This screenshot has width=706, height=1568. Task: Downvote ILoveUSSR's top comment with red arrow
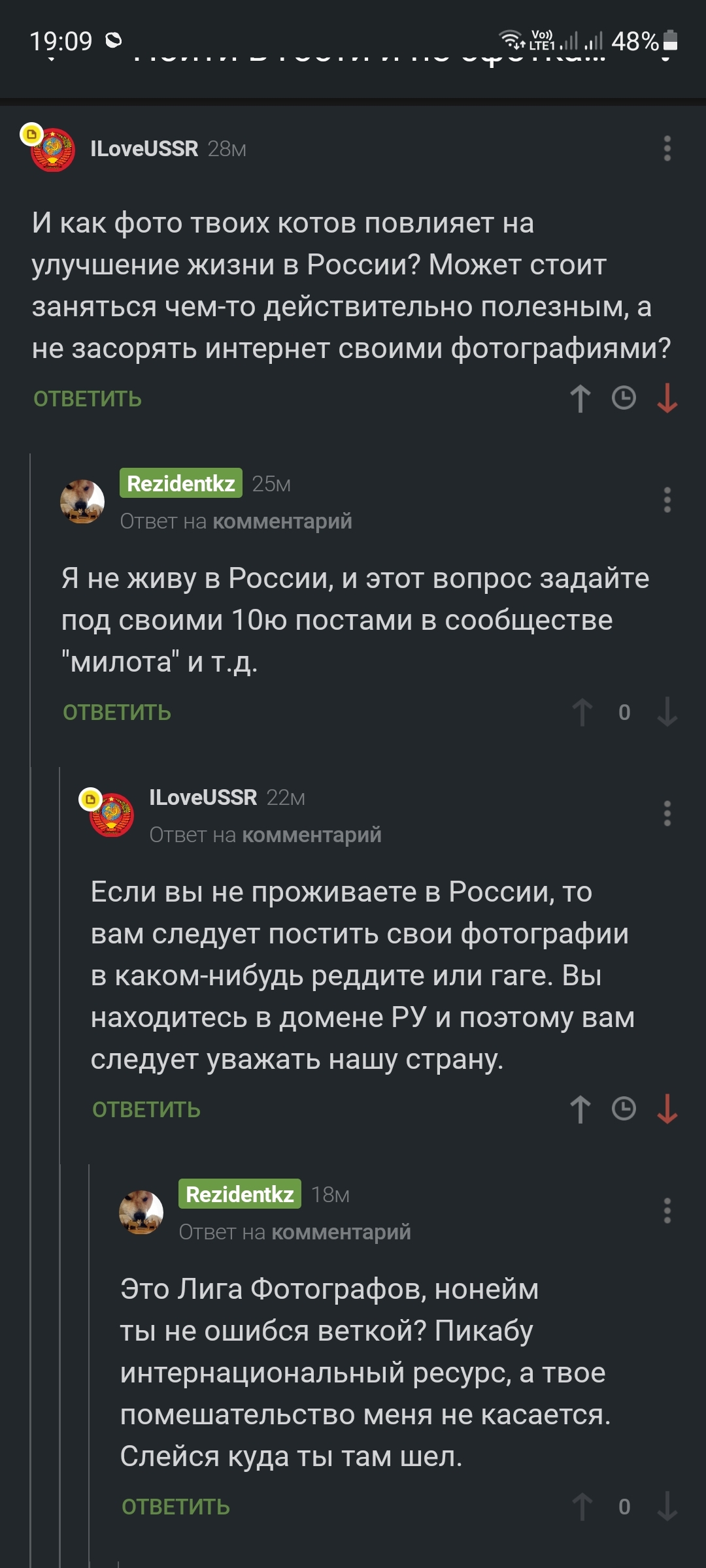[667, 399]
